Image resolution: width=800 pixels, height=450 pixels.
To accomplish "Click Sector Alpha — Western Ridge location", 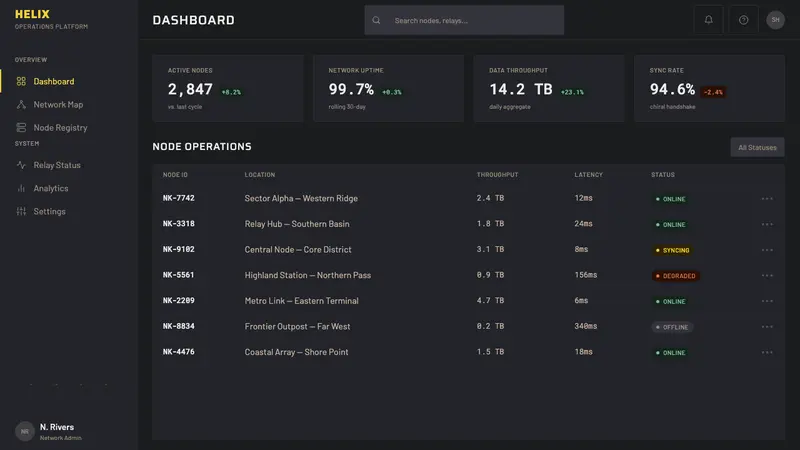I will [301, 198].
